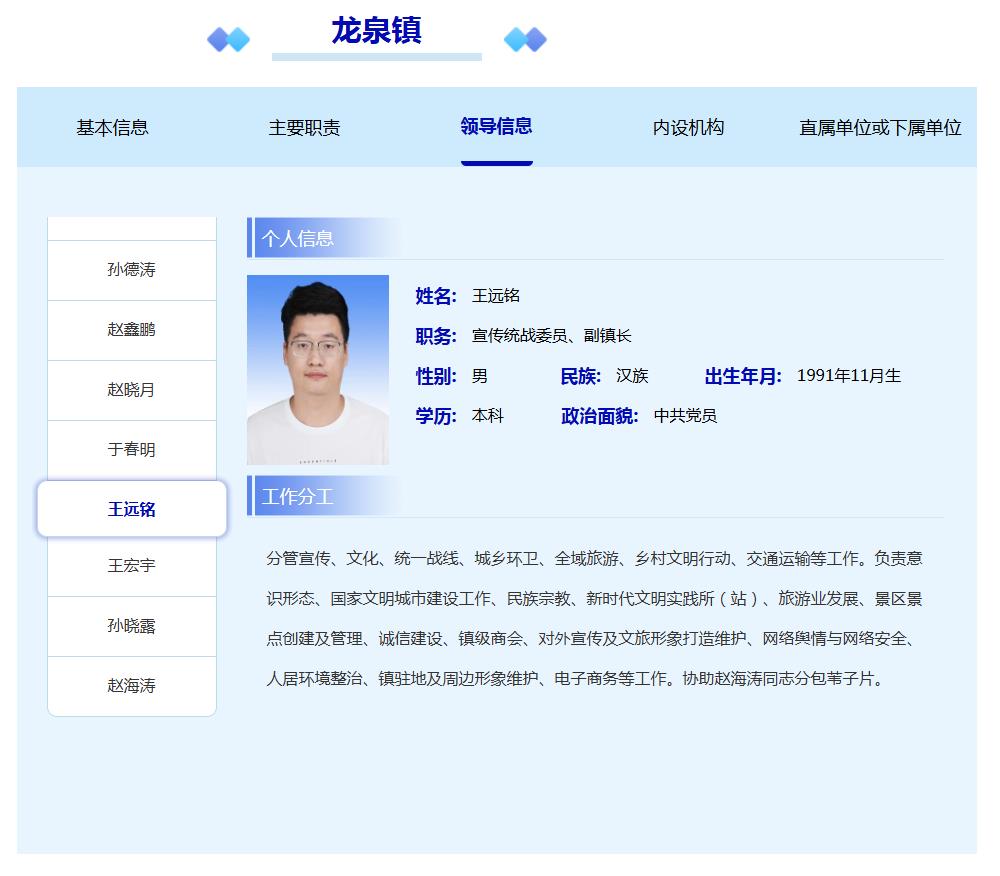Click the 民族 value 汉族

click(632, 376)
